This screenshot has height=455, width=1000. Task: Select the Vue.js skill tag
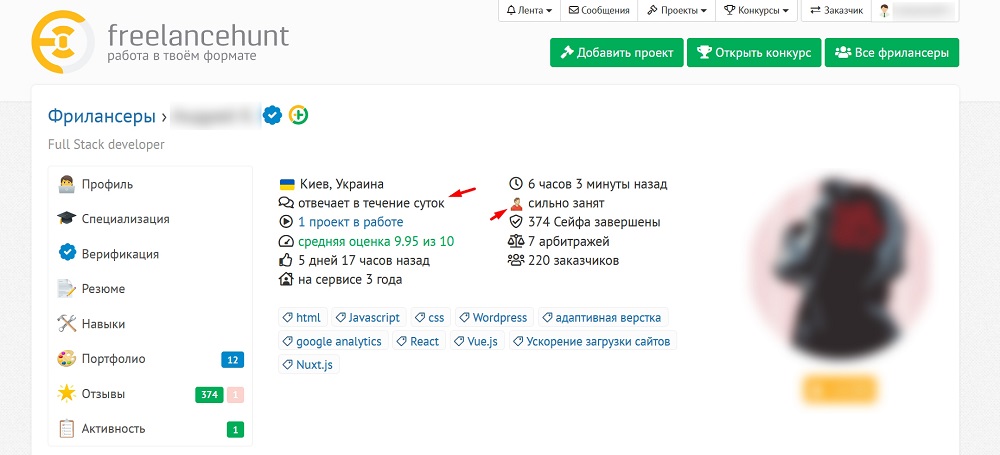tap(477, 341)
